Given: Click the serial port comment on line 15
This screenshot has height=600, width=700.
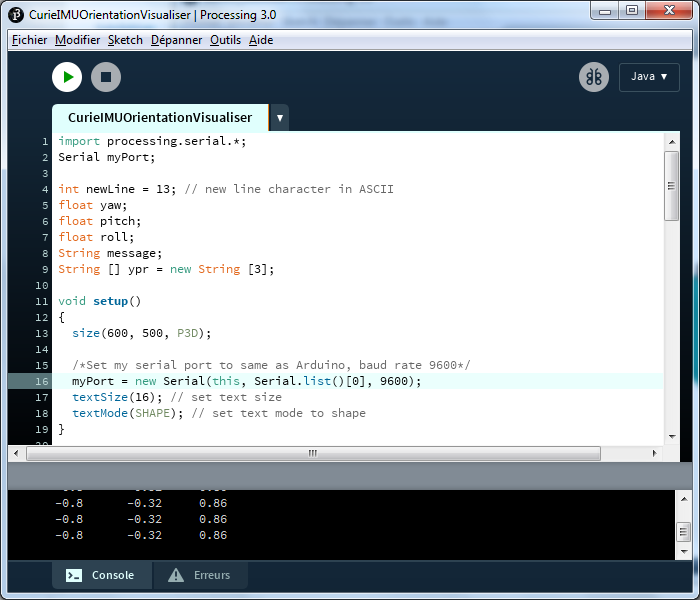Looking at the screenshot, I should coord(271,365).
